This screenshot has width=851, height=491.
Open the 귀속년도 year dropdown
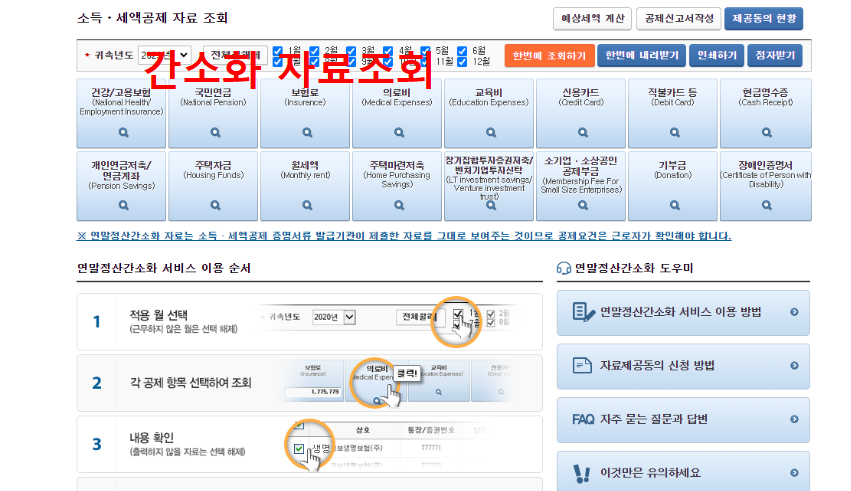164,55
